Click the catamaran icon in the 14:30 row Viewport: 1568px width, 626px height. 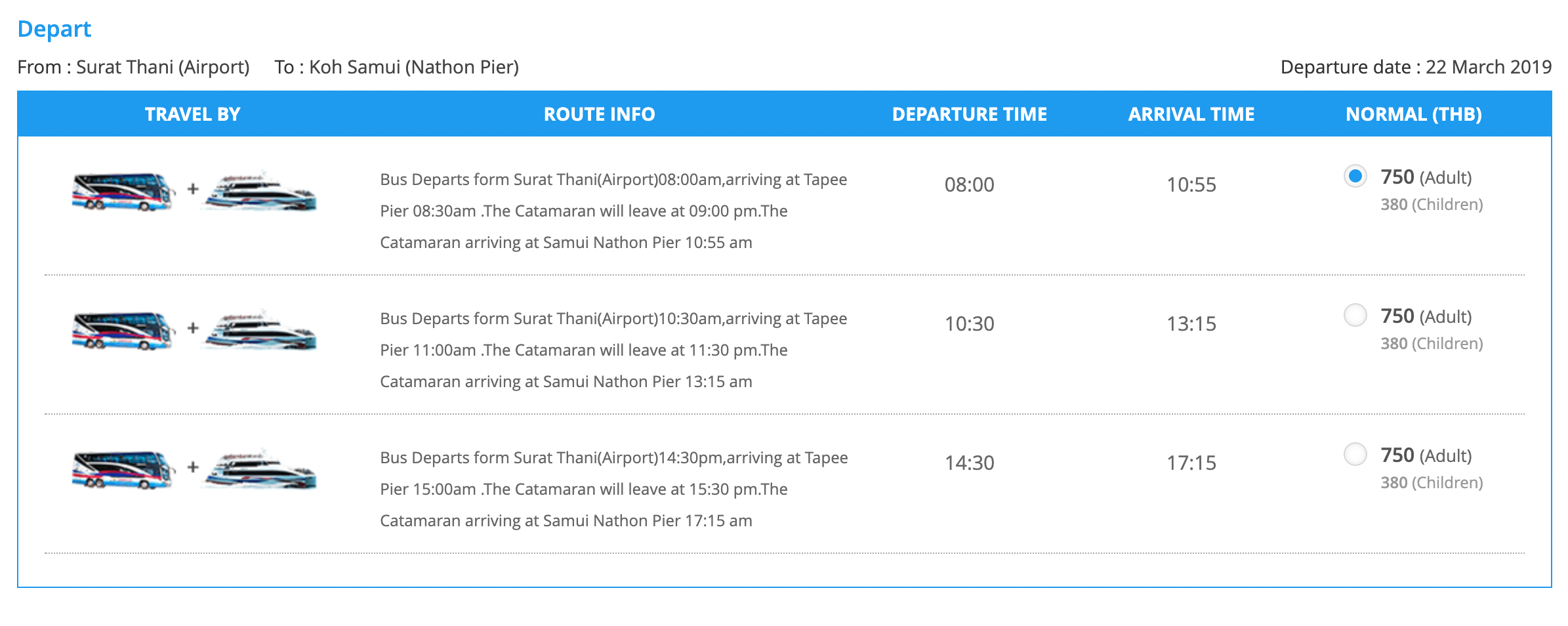261,469
